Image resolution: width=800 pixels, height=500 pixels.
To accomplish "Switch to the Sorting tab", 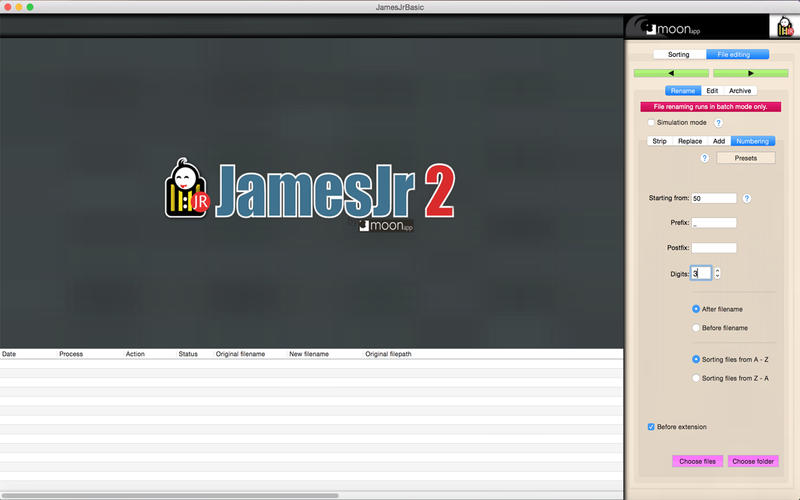I will coord(679,55).
